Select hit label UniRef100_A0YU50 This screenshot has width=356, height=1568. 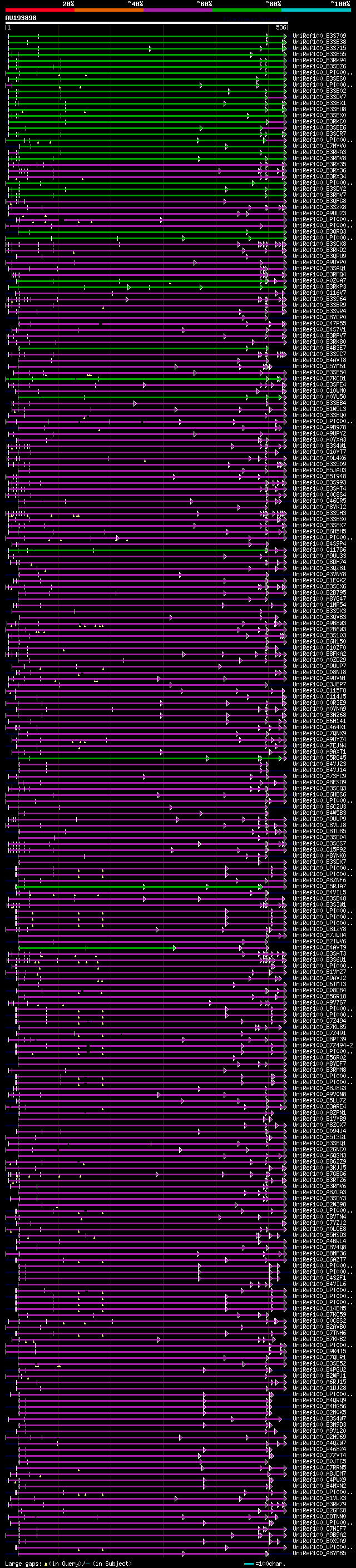tap(319, 397)
